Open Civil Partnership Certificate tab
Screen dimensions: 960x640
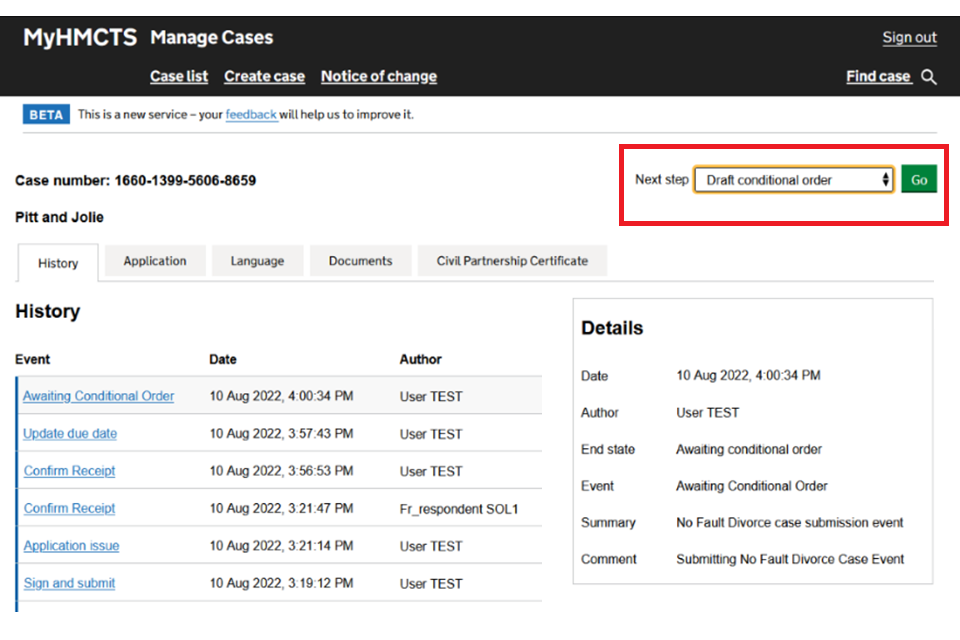[512, 261]
